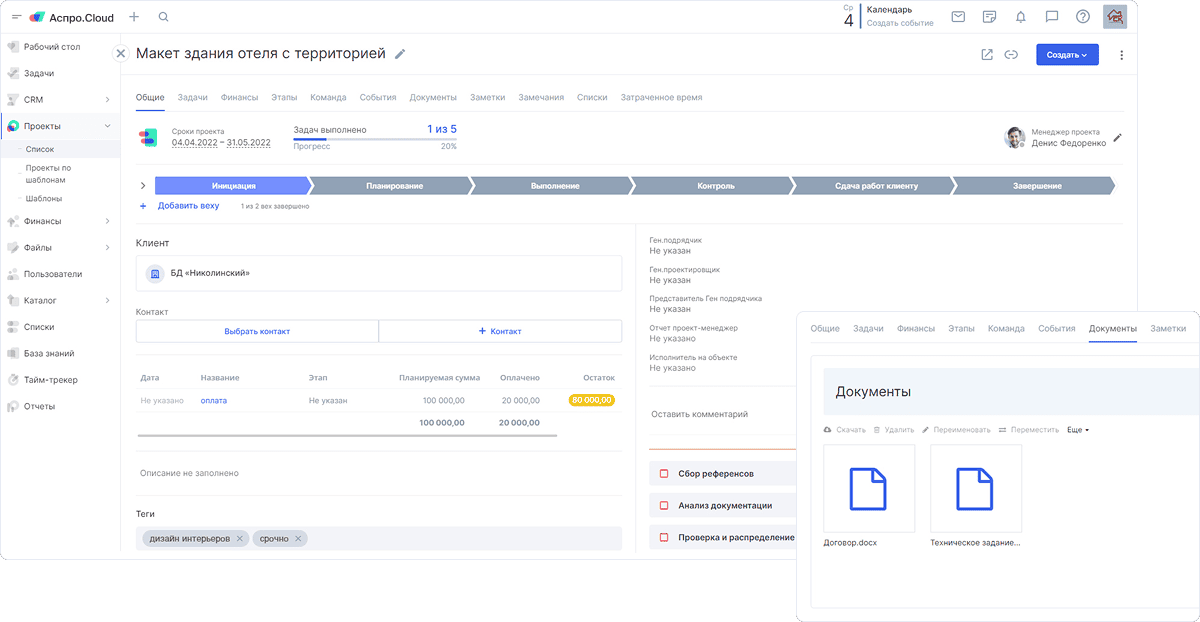Click the notifications bell icon
The width and height of the screenshot is (1200, 622).
pos(1020,17)
